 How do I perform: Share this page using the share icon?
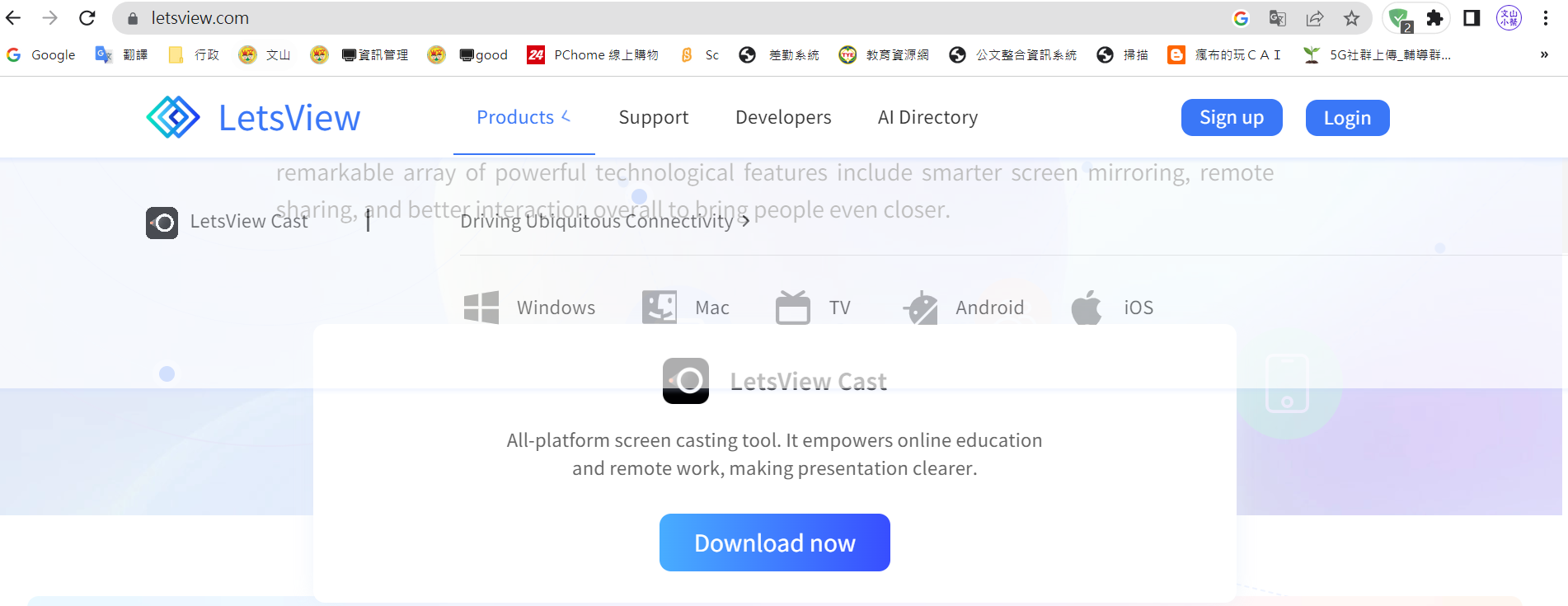click(x=1315, y=18)
